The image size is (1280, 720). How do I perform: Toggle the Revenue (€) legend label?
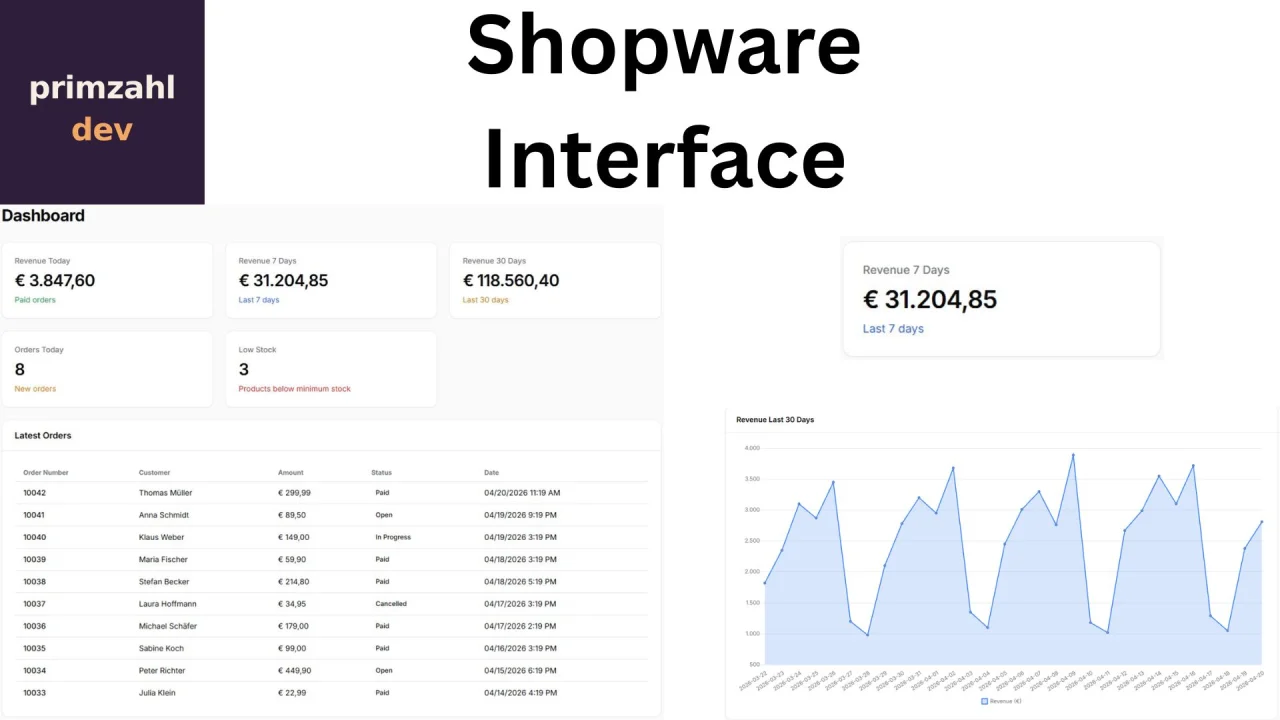(1005, 702)
